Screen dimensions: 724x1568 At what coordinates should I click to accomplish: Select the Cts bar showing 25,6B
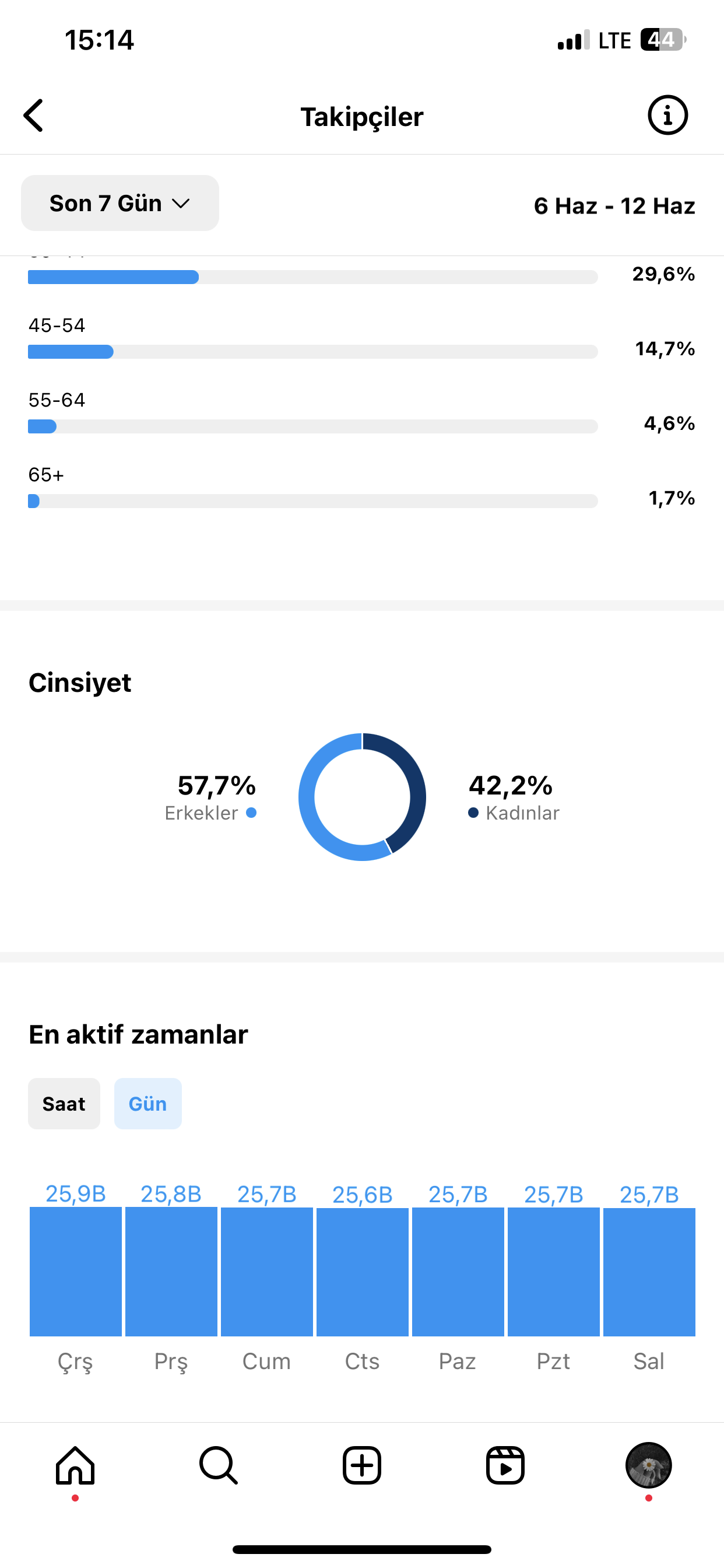[363, 1272]
